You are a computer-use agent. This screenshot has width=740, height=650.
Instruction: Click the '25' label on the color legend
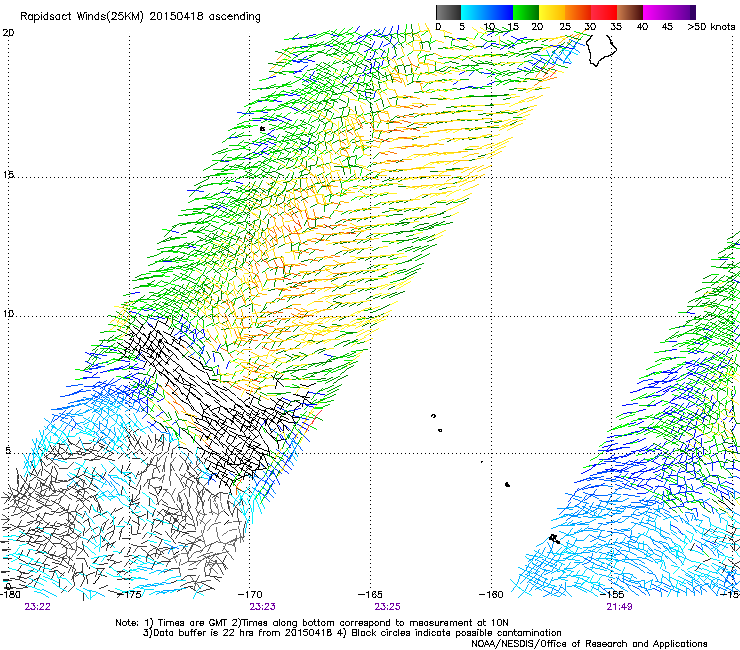pyautogui.click(x=565, y=27)
